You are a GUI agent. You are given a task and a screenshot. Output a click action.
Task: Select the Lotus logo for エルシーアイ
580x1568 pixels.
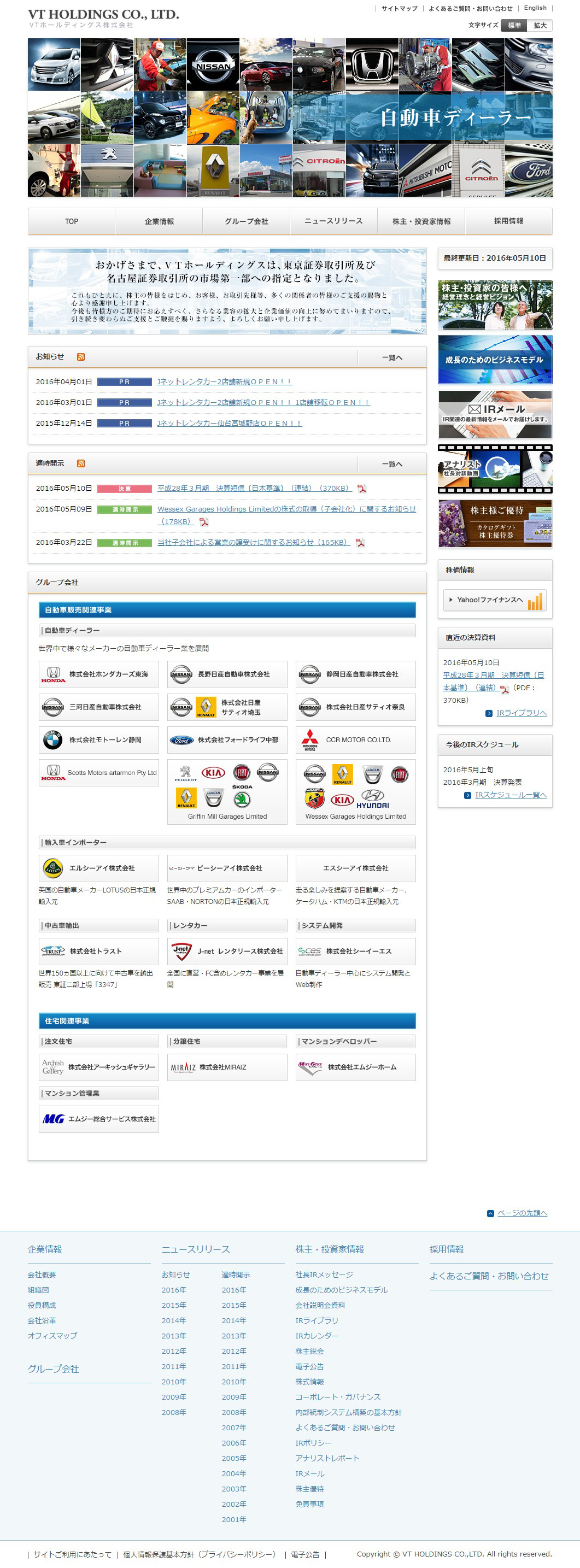pyautogui.click(x=53, y=868)
